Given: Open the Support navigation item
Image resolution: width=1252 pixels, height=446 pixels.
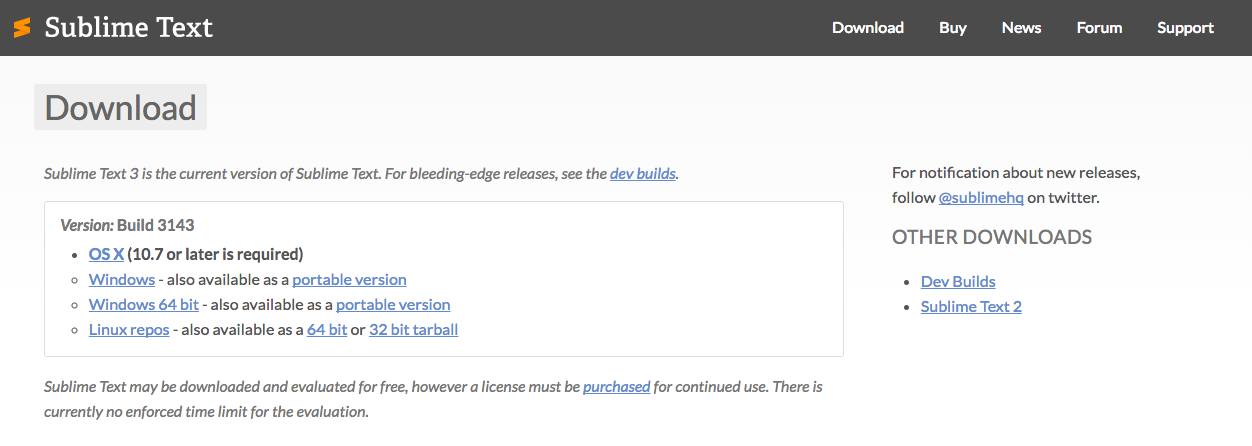Looking at the screenshot, I should tap(1185, 28).
